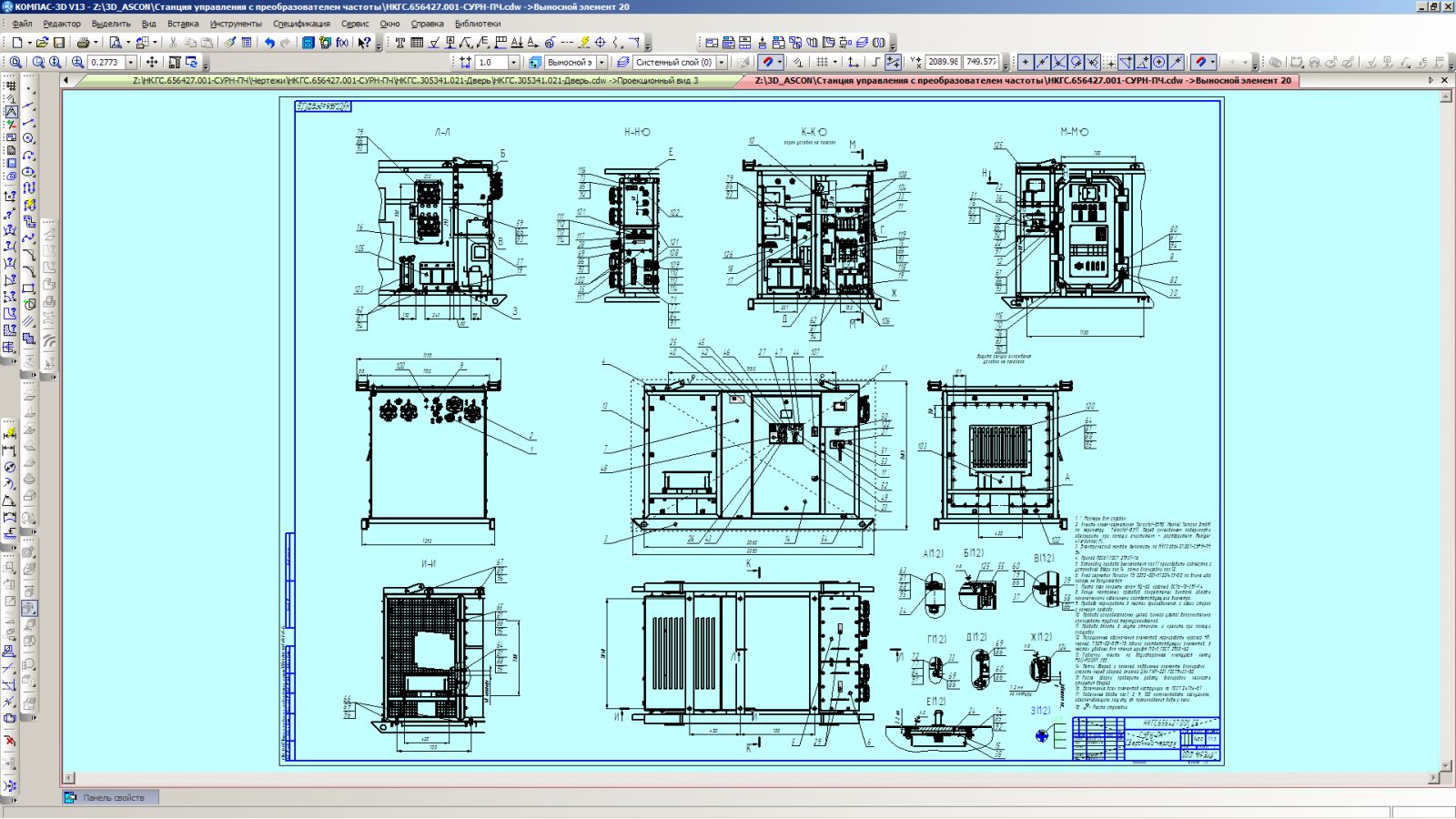Click the f(x) variables icon

[x=342, y=43]
